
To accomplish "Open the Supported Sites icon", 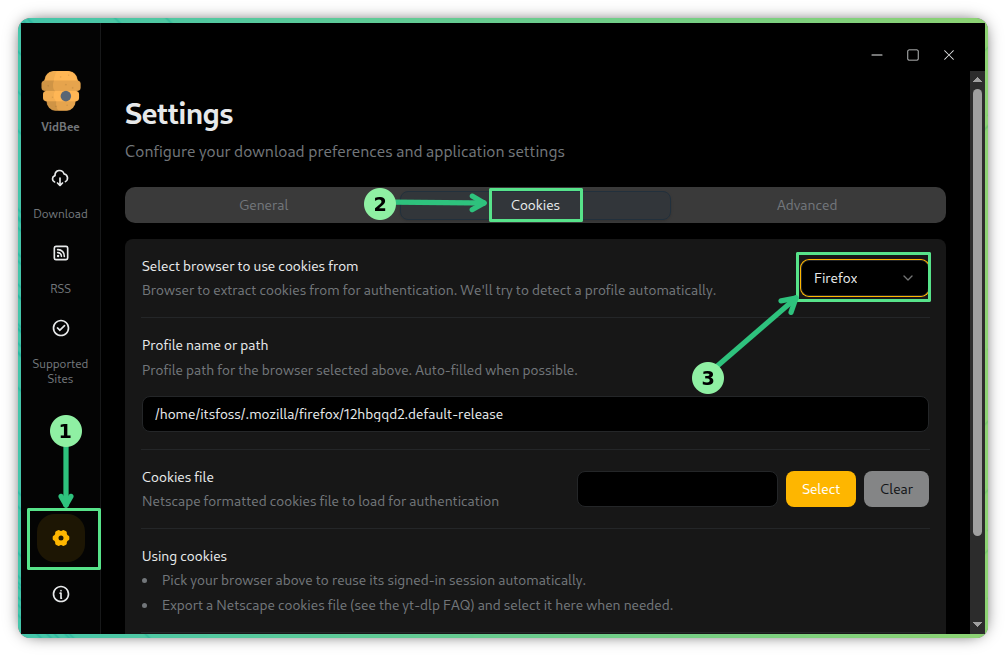I will [60, 328].
